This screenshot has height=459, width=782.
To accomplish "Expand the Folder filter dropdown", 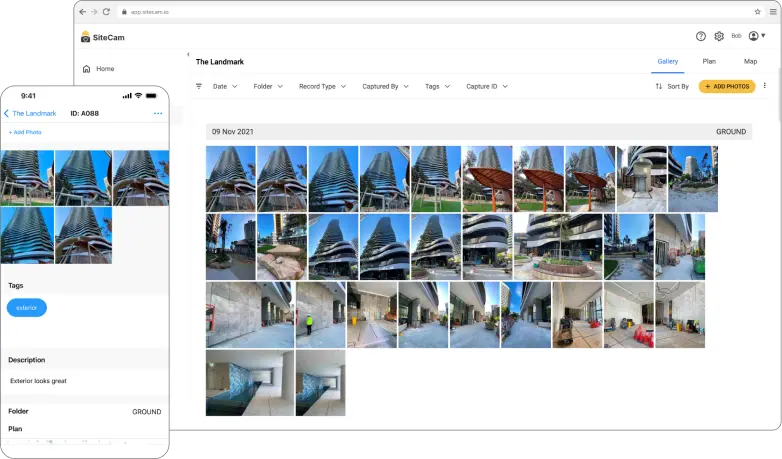I will (268, 86).
